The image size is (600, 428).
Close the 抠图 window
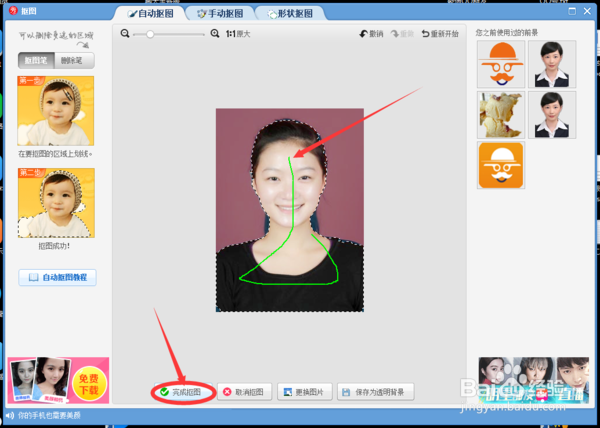pos(587,11)
